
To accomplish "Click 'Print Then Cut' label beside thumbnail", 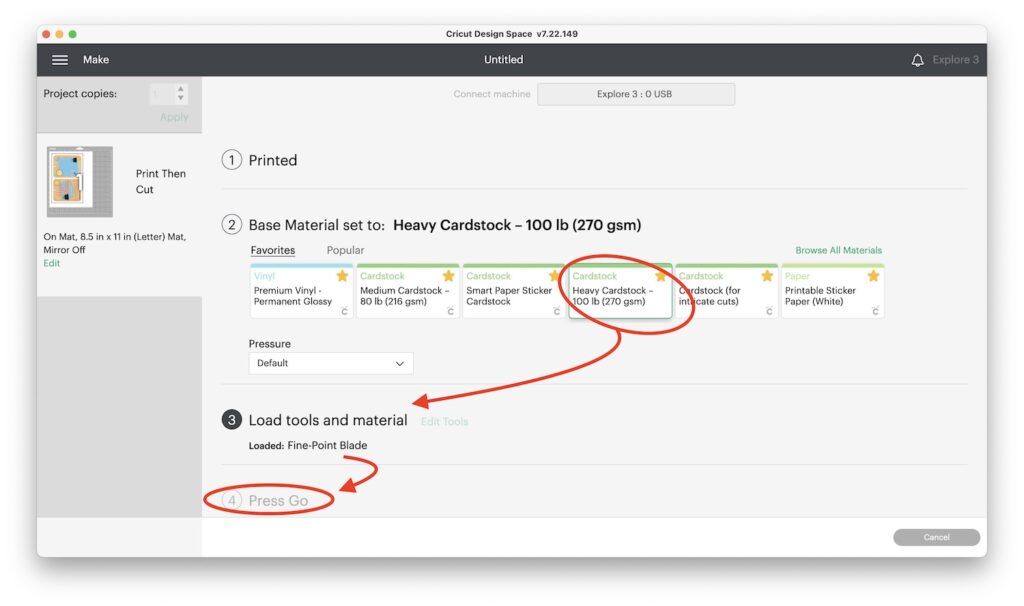I will point(161,182).
